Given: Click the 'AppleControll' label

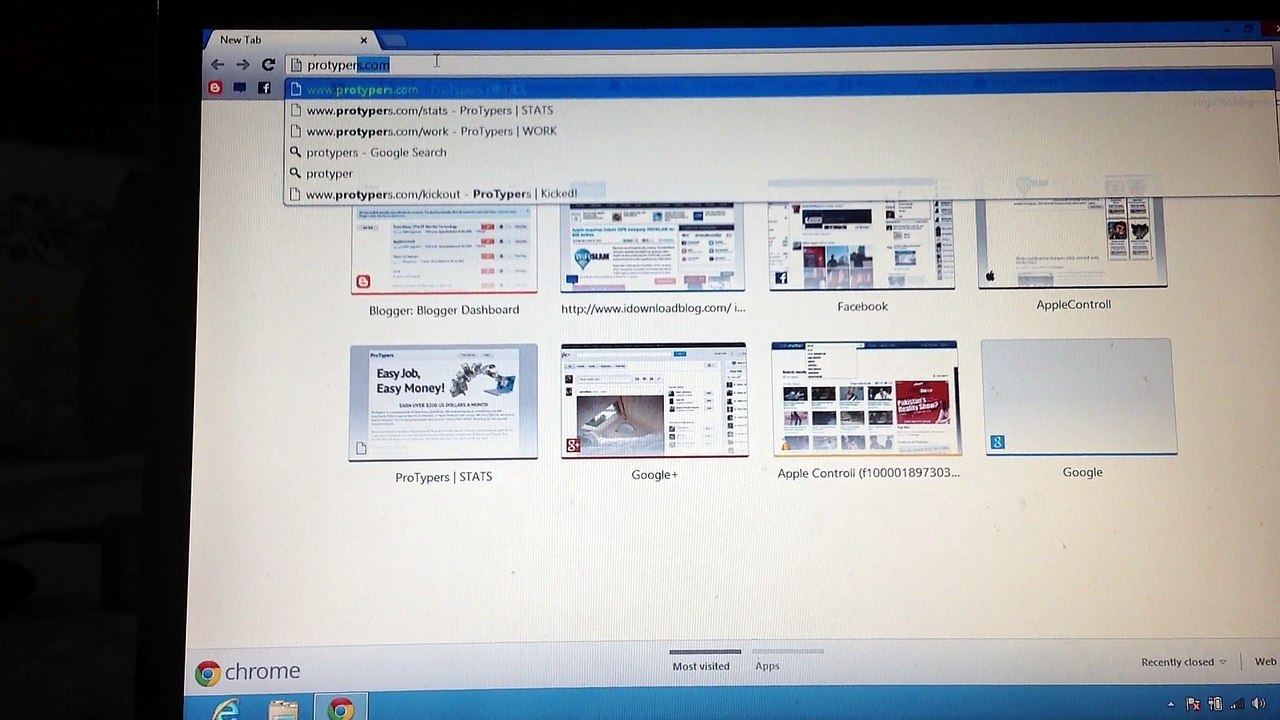Looking at the screenshot, I should [x=1073, y=305].
